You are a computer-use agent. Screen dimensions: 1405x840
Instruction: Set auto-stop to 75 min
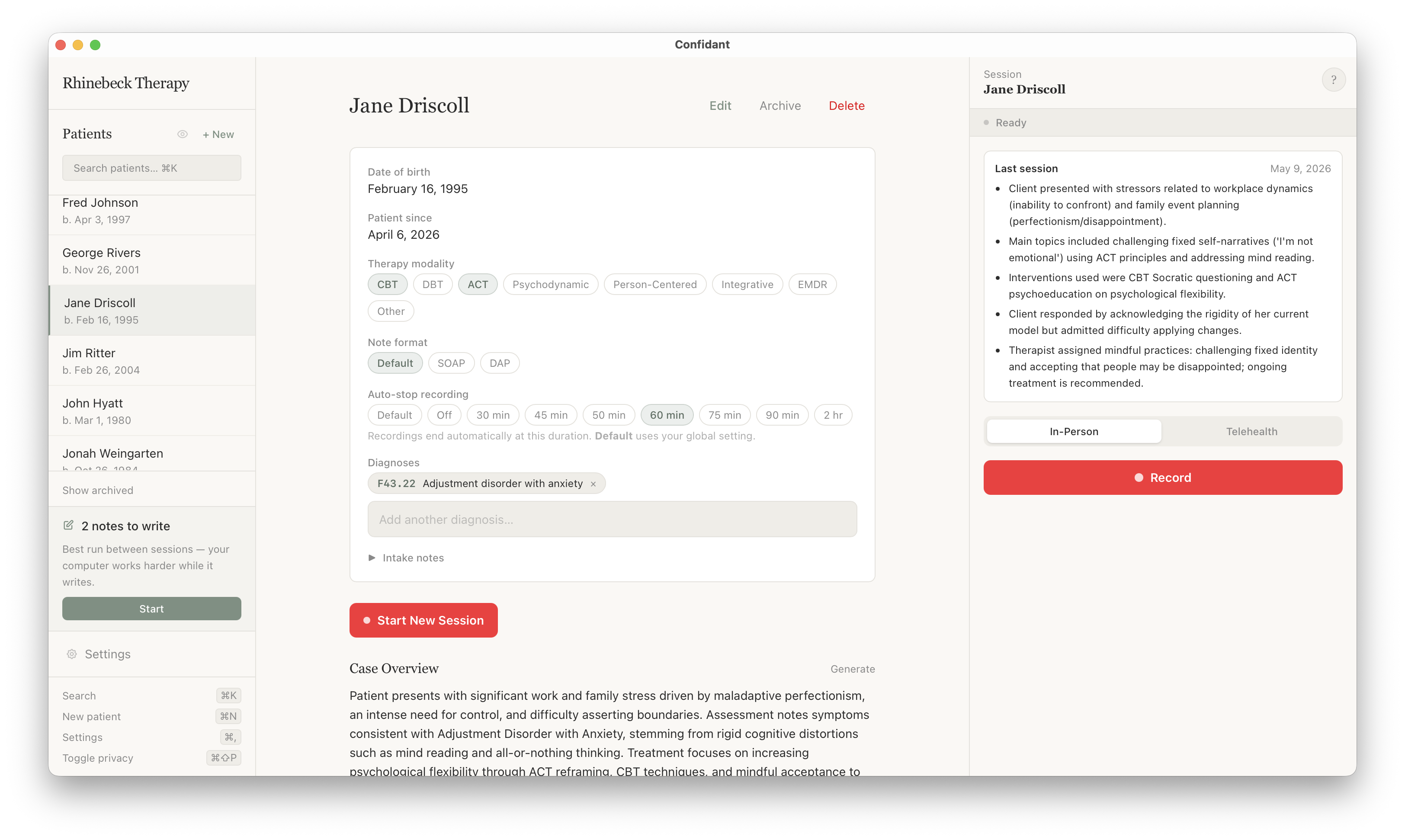tap(725, 415)
